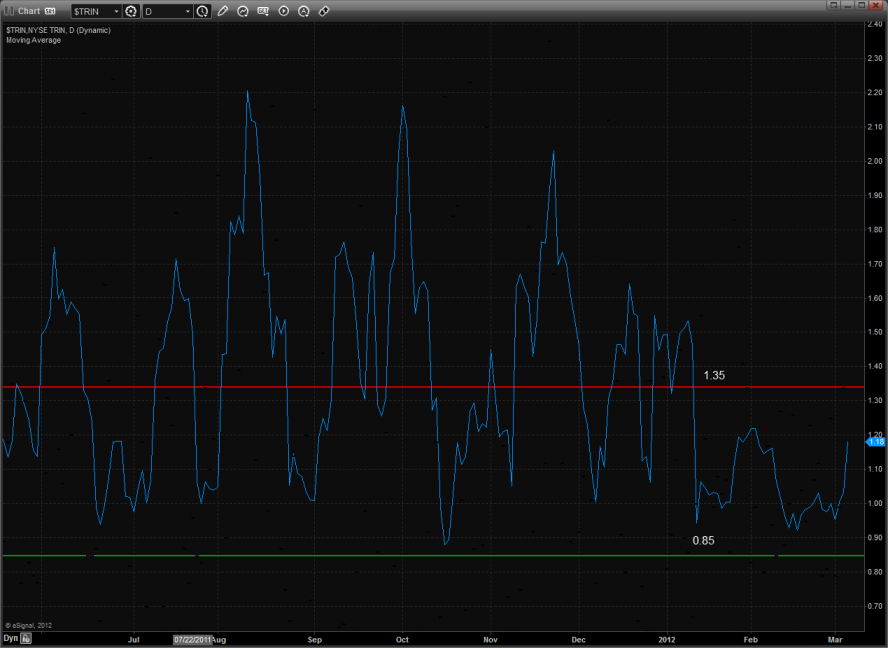The width and height of the screenshot is (888, 648).
Task: Click the circled A icon
Action: pyautogui.click(x=303, y=11)
